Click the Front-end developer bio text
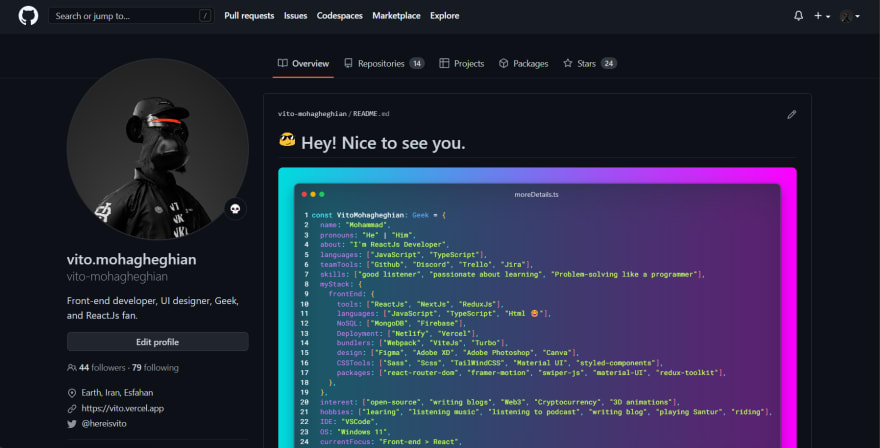880x448 pixels. click(x=153, y=308)
